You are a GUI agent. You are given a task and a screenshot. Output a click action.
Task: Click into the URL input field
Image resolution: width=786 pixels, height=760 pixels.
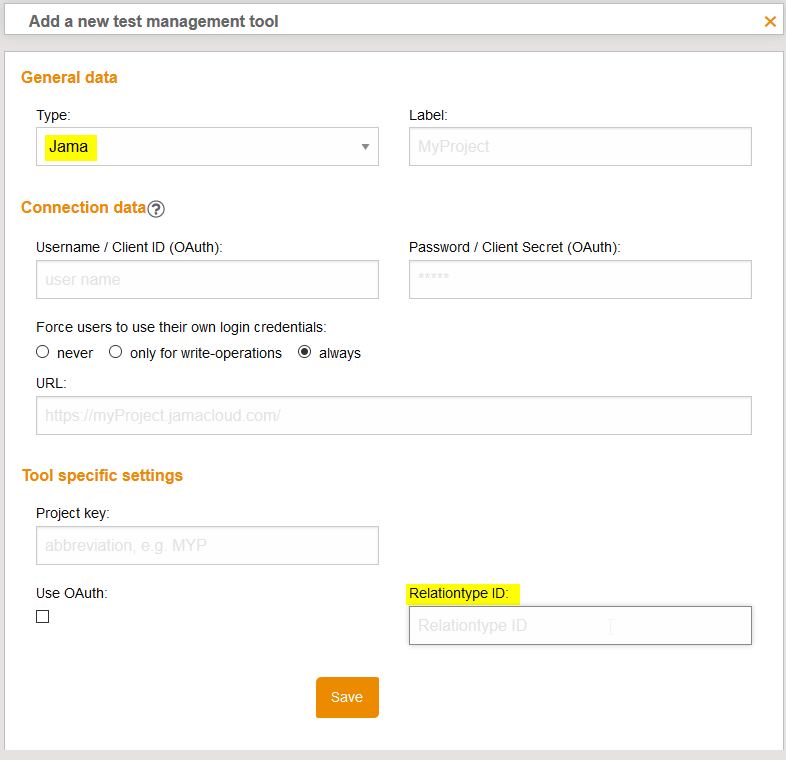coord(393,415)
